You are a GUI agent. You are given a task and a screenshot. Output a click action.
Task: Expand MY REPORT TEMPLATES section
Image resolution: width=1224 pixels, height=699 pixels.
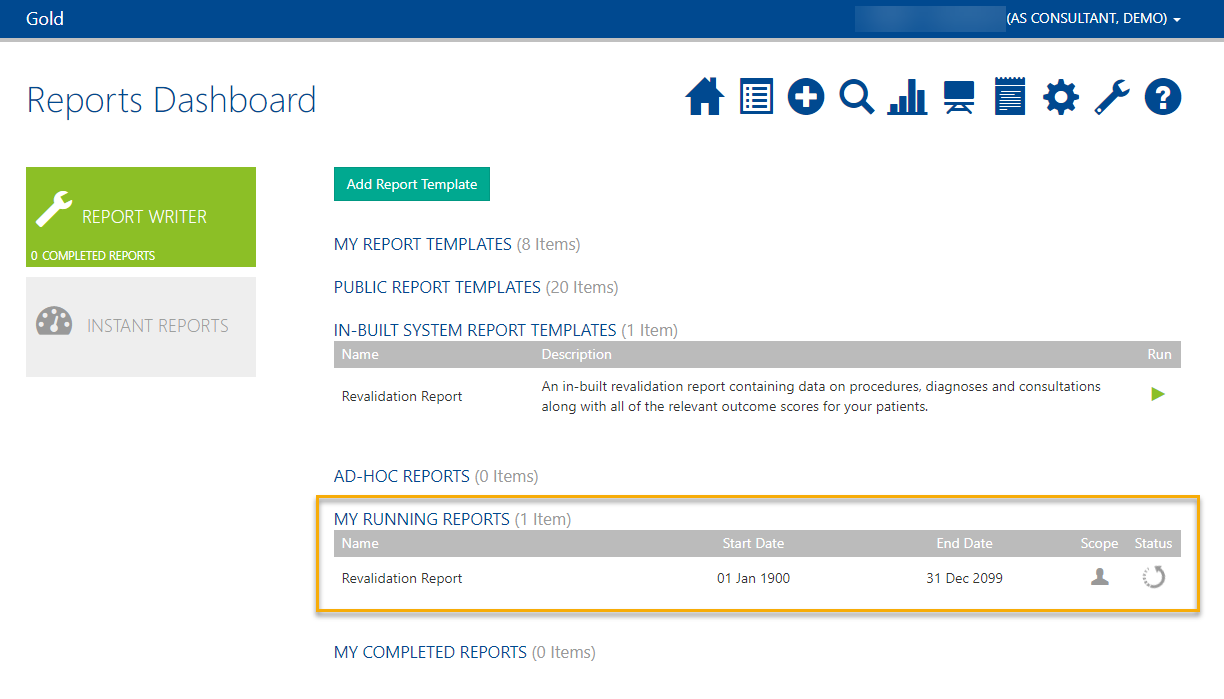(422, 244)
